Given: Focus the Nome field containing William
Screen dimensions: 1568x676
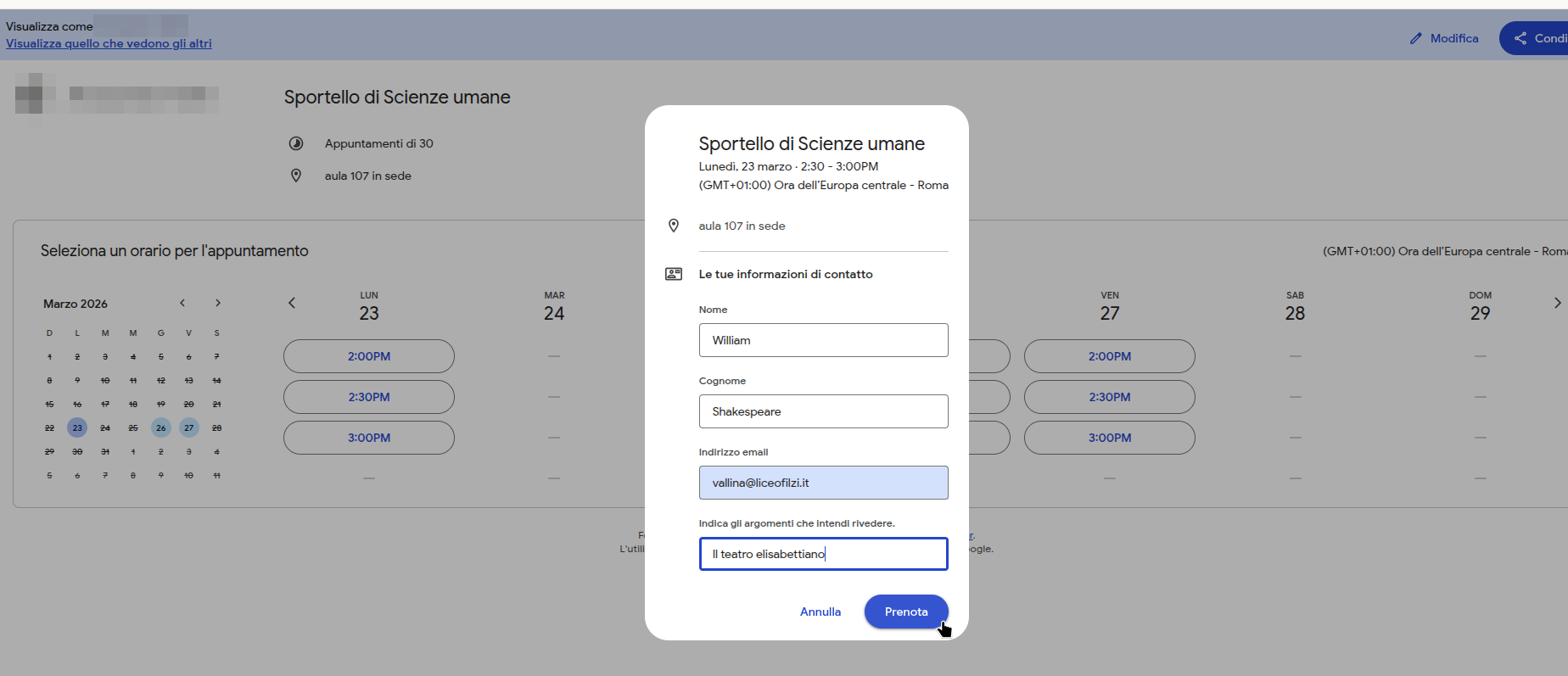Looking at the screenshot, I should coord(824,340).
